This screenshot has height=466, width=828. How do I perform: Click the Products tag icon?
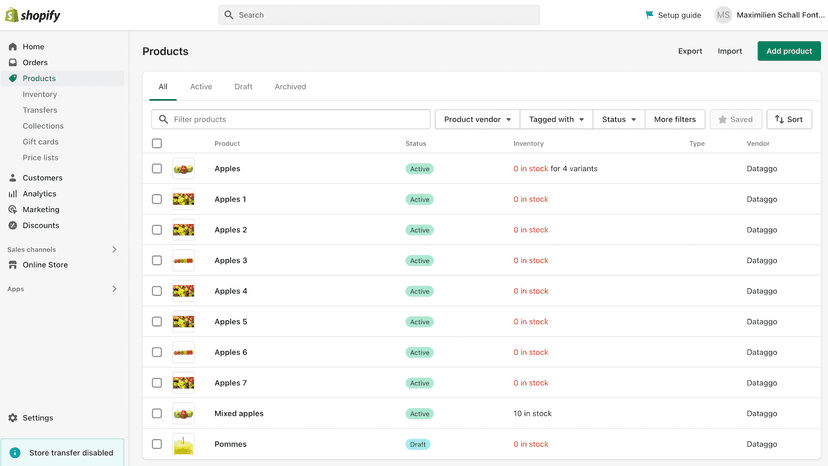click(13, 78)
